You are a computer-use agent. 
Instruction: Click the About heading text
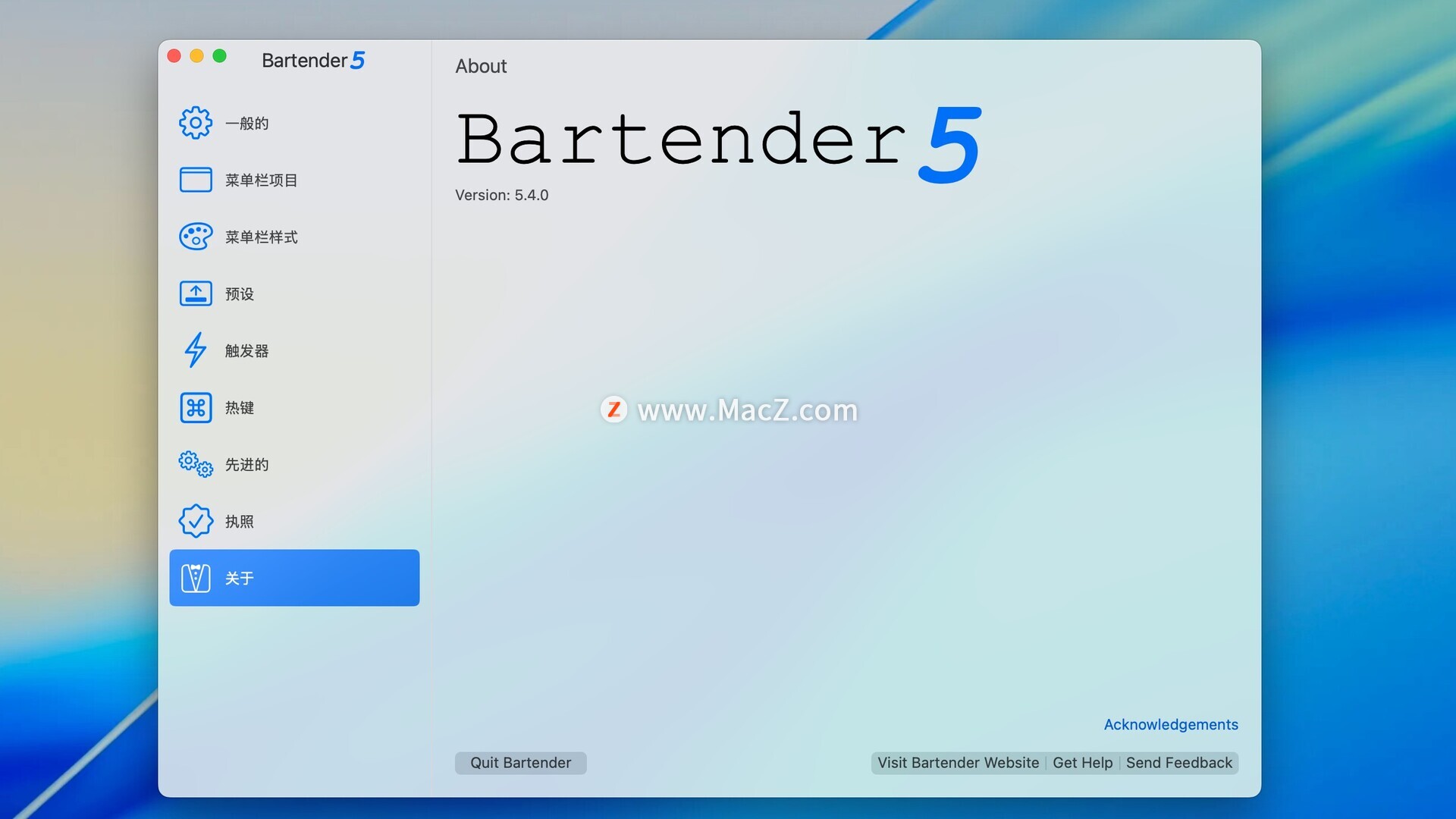point(481,66)
